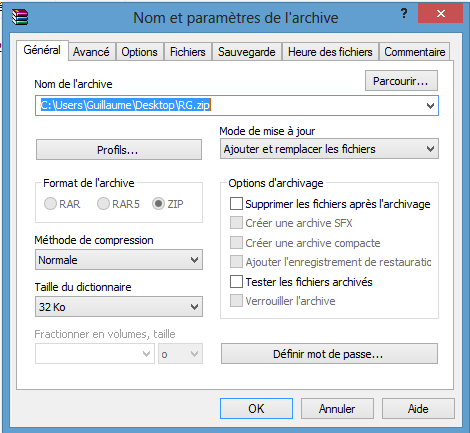Expand the archive name dropdown arrow
The height and width of the screenshot is (433, 470).
pos(430,106)
